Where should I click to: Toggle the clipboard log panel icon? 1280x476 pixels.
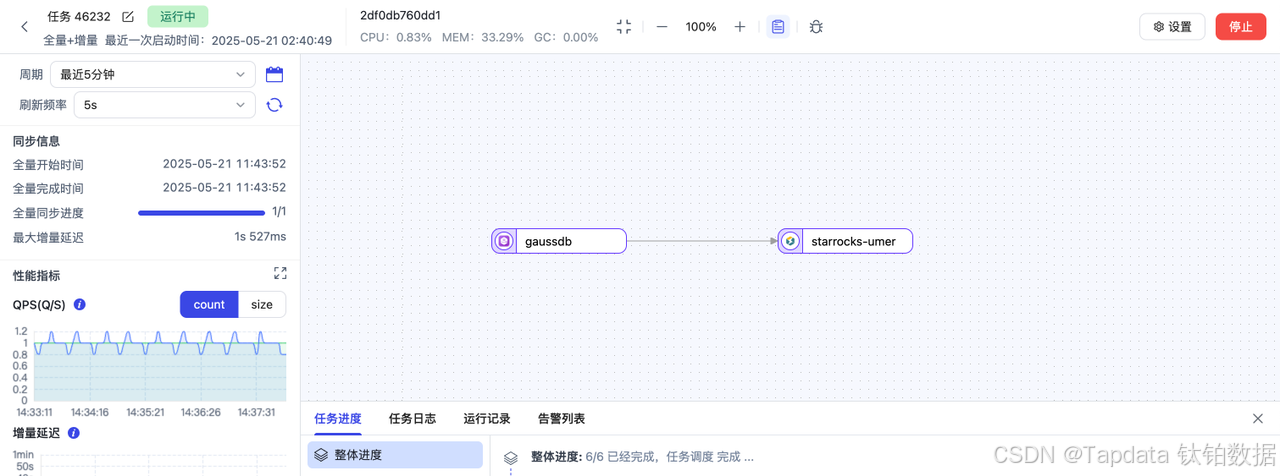778,27
